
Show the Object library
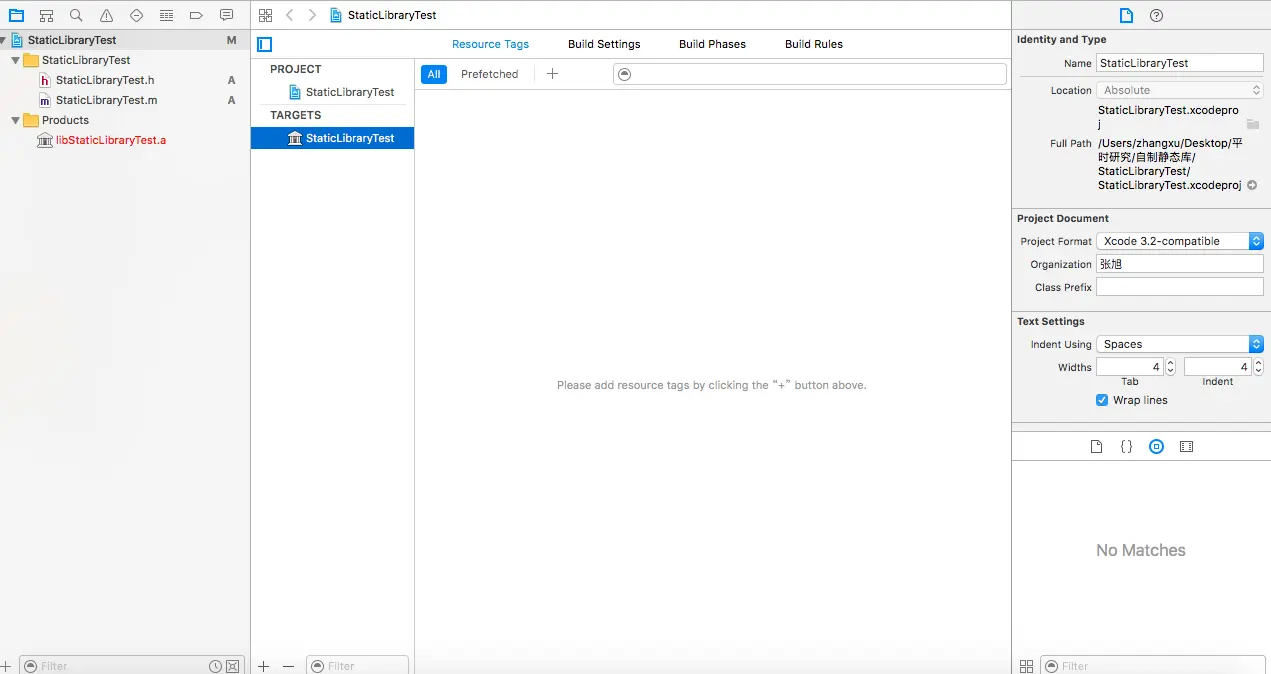tap(1156, 447)
